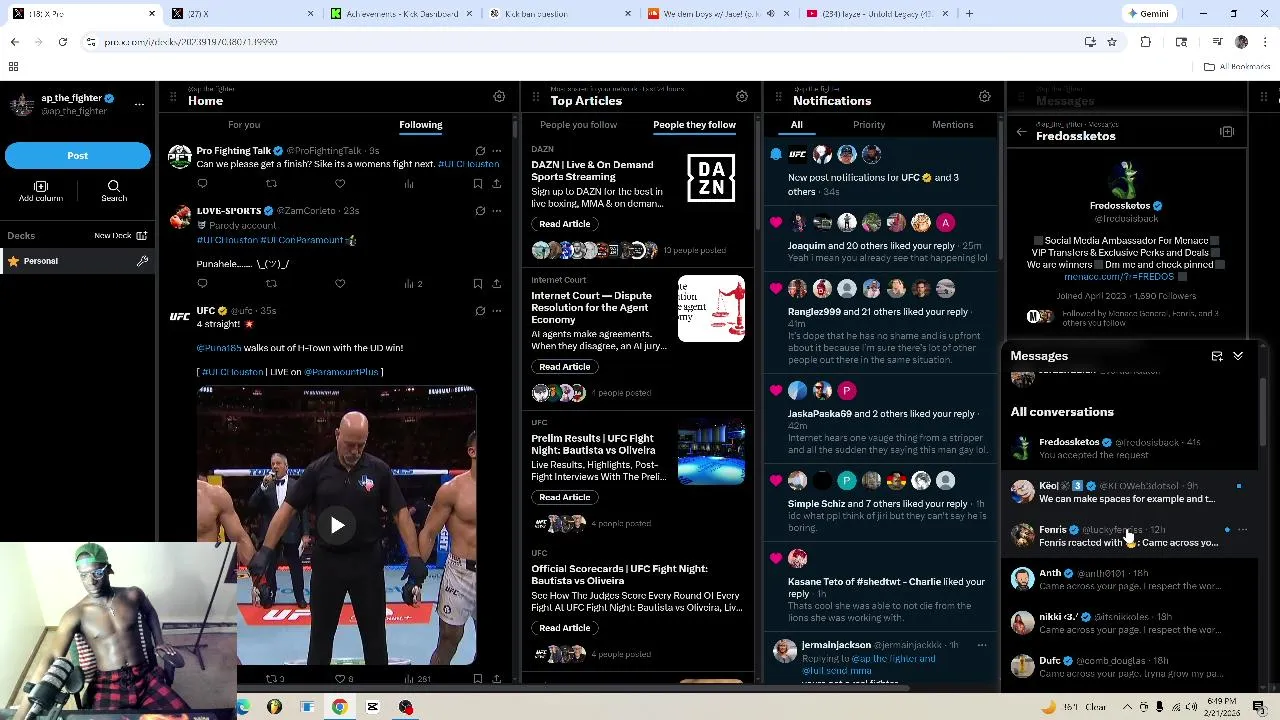The image size is (1280, 720).
Task: Like the LOVE-SPORTS post
Action: (340, 284)
